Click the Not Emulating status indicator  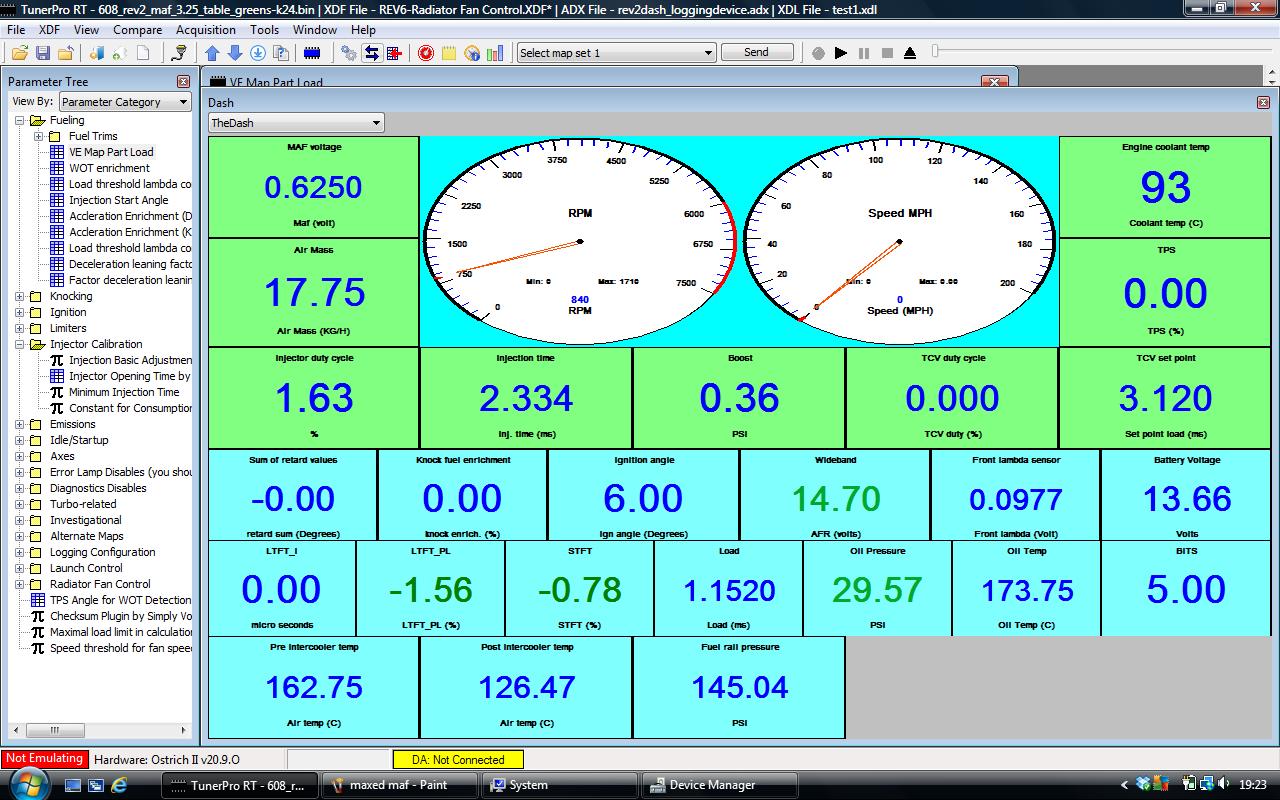point(43,759)
